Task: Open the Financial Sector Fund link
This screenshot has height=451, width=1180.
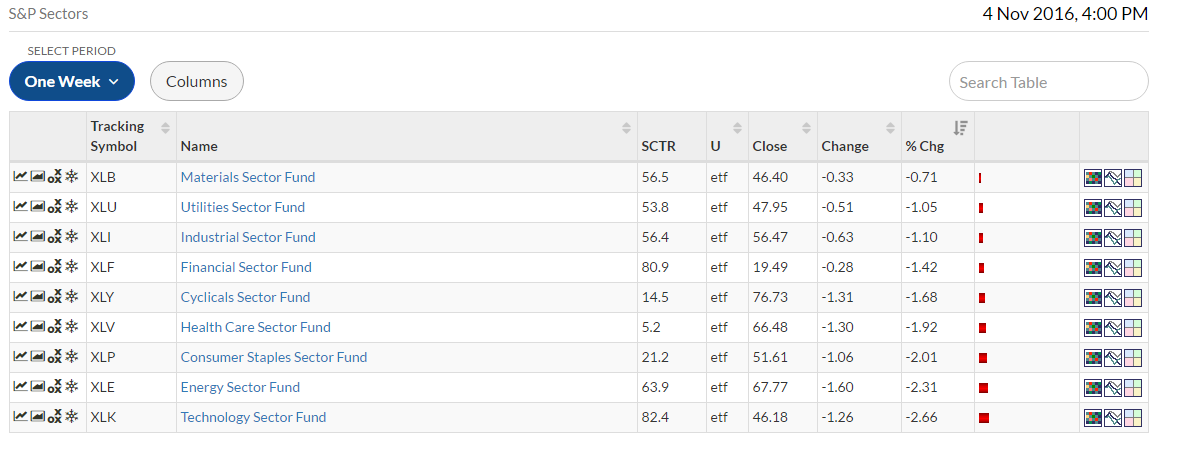Action: coord(246,267)
